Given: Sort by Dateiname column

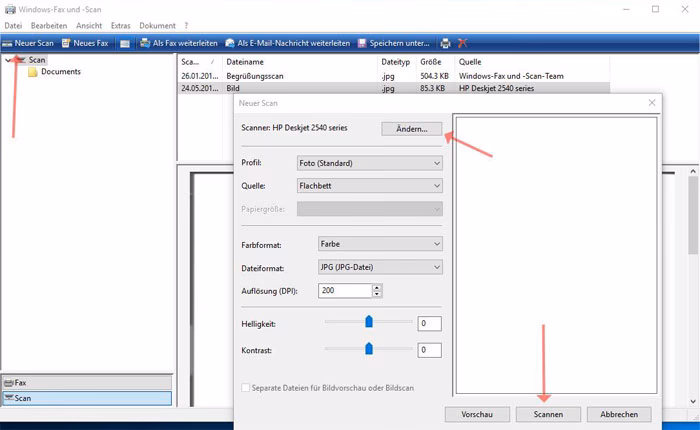Looking at the screenshot, I should coord(300,62).
